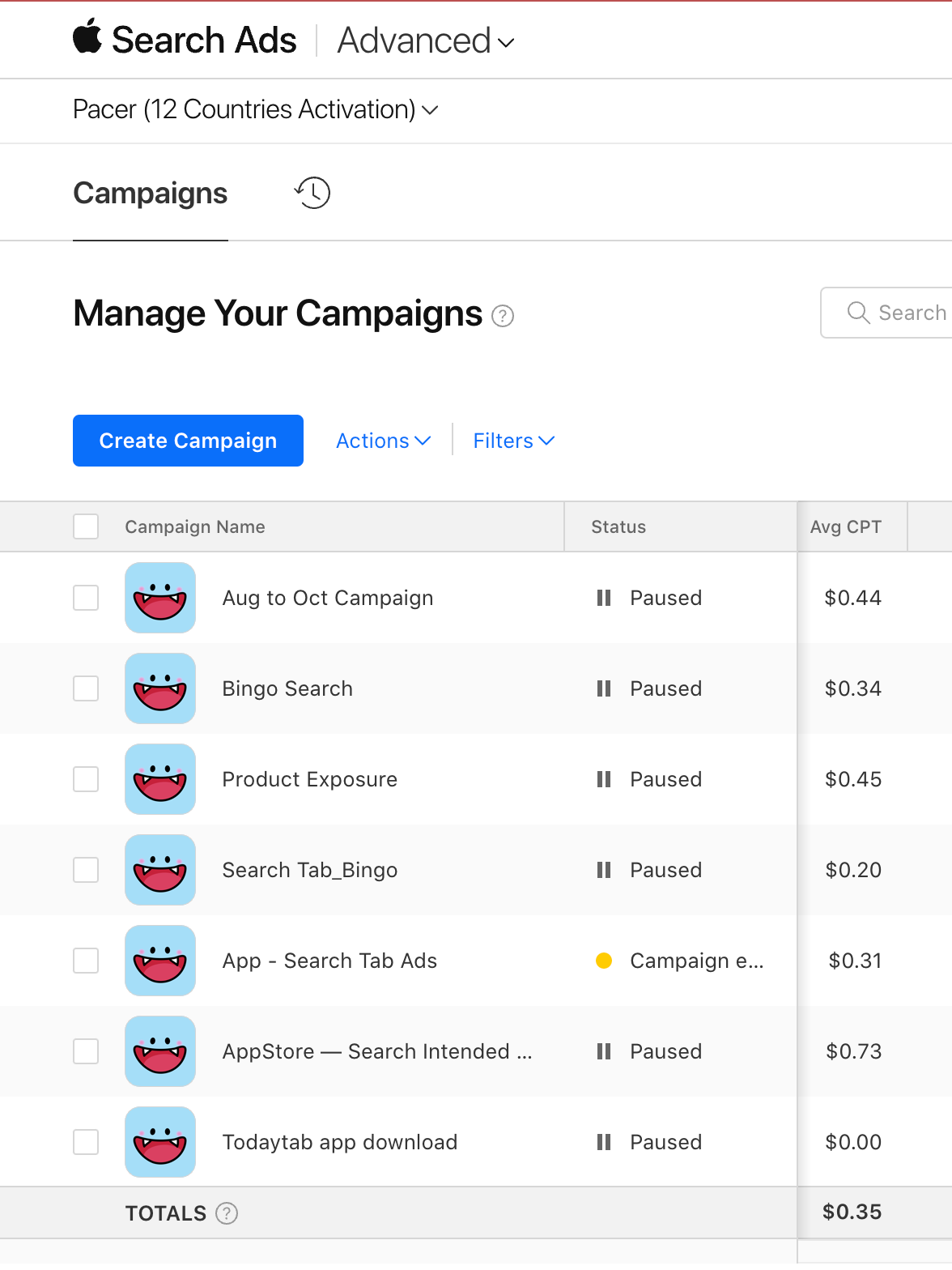The image size is (952, 1270).
Task: Click pause icon for Todaytab app download
Action: coord(603,1142)
